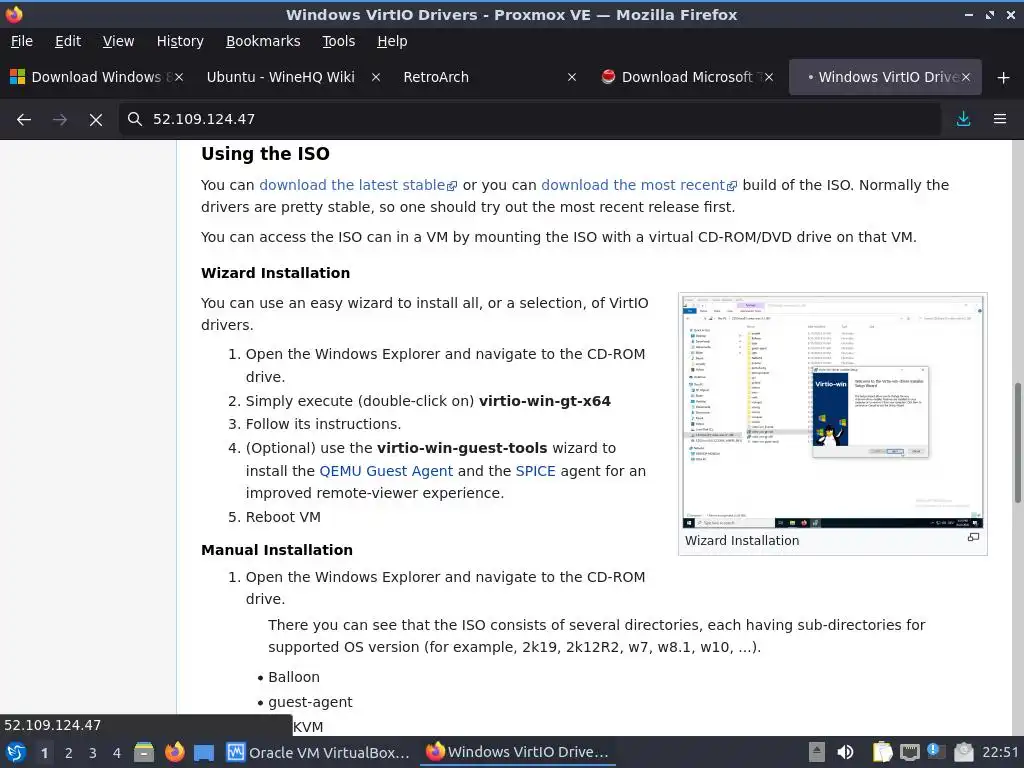This screenshot has height=768, width=1024.
Task: Focus the Windows VirtIO Drivers taskbar entry
Action: [517, 752]
